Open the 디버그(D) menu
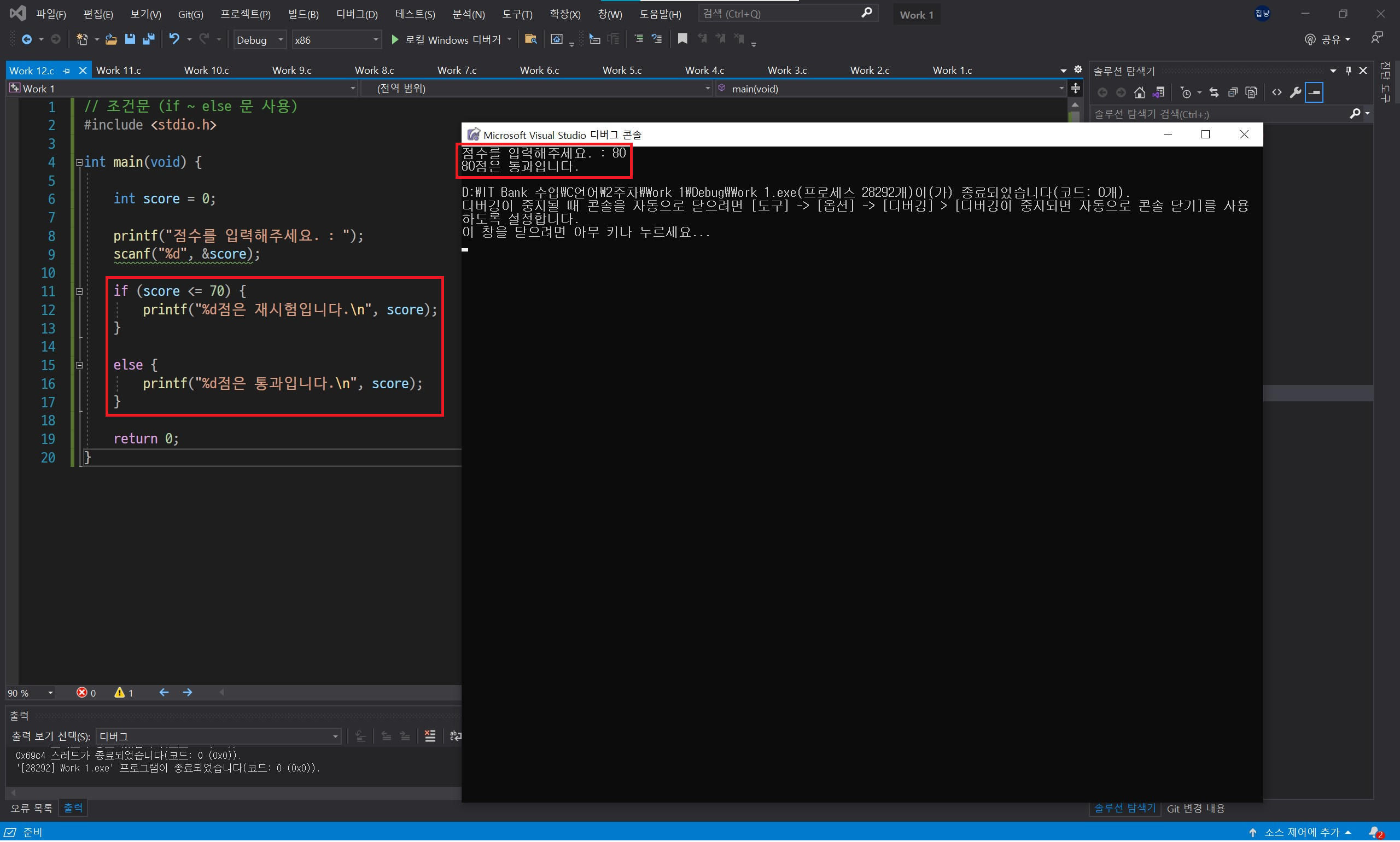Image resolution: width=1400 pixels, height=842 pixels. pyautogui.click(x=357, y=14)
